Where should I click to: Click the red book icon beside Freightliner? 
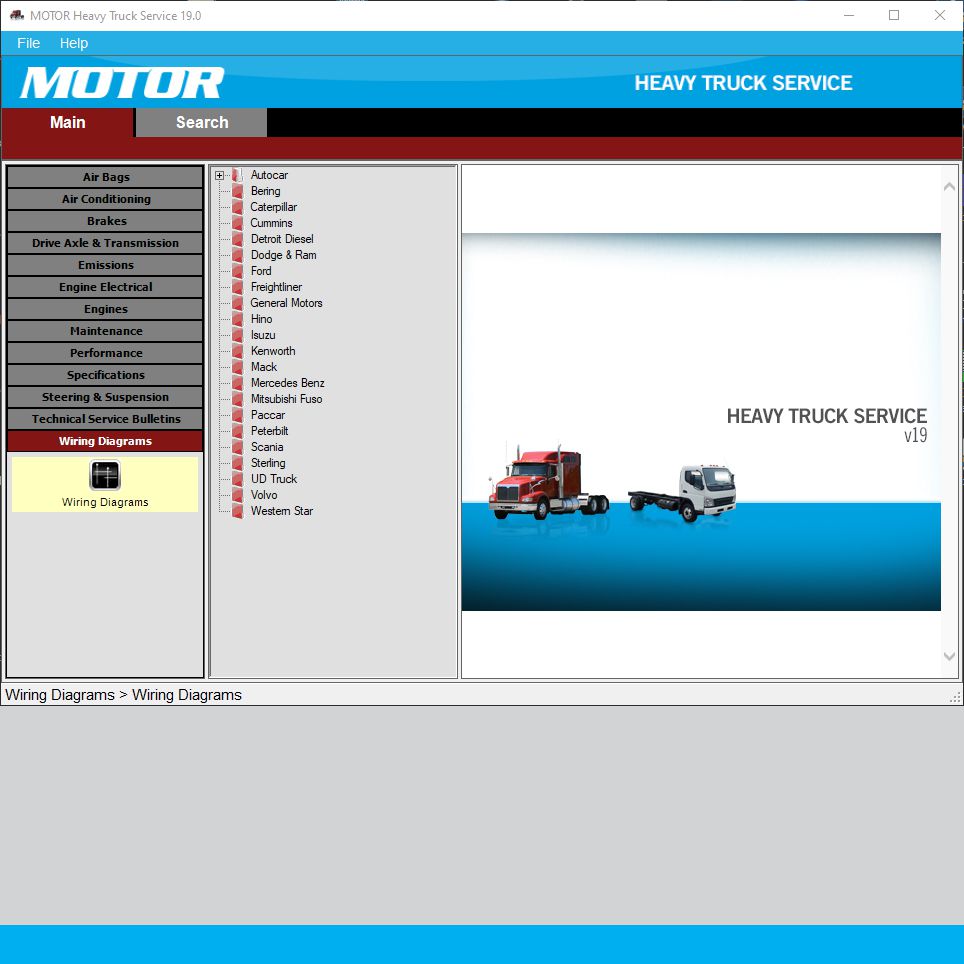[x=236, y=287]
